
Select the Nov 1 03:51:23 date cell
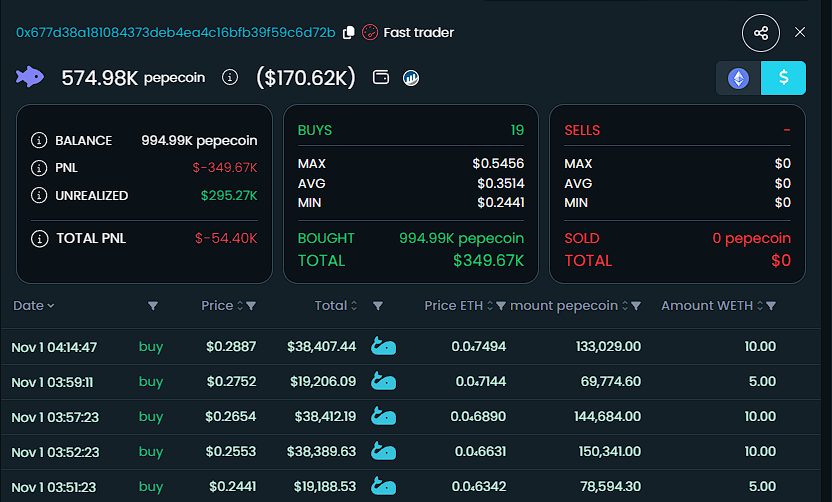54,487
